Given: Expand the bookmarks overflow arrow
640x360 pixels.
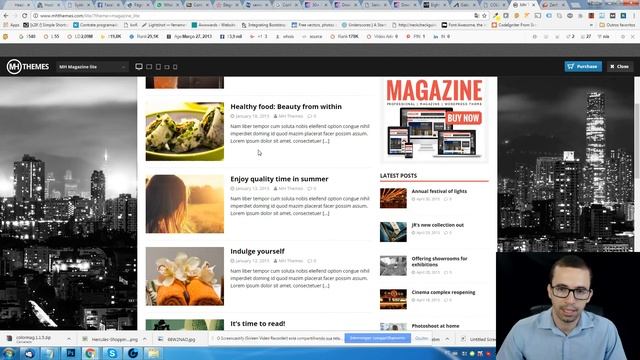Looking at the screenshot, I should [x=591, y=25].
